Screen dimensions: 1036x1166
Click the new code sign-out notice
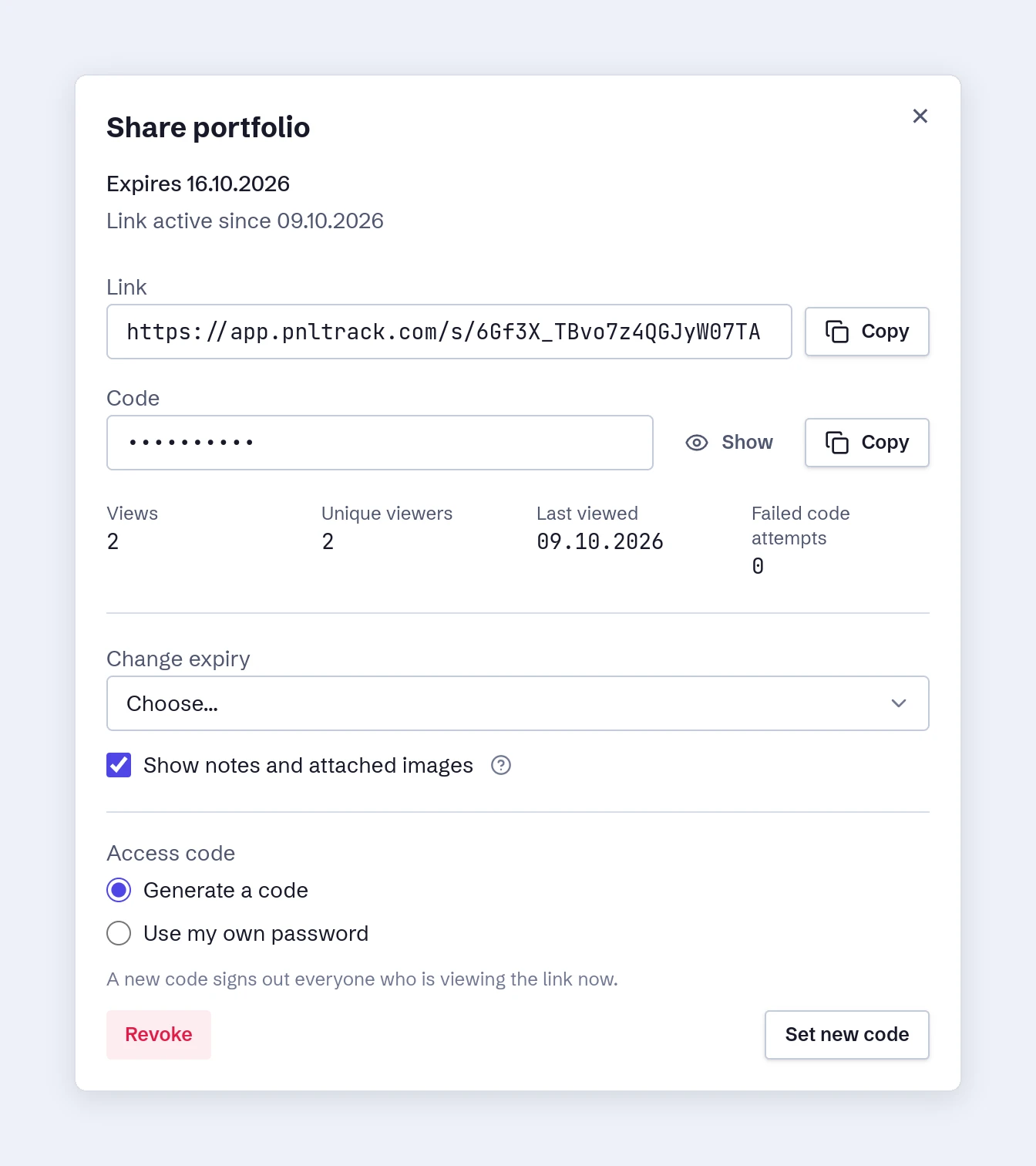tap(362, 979)
